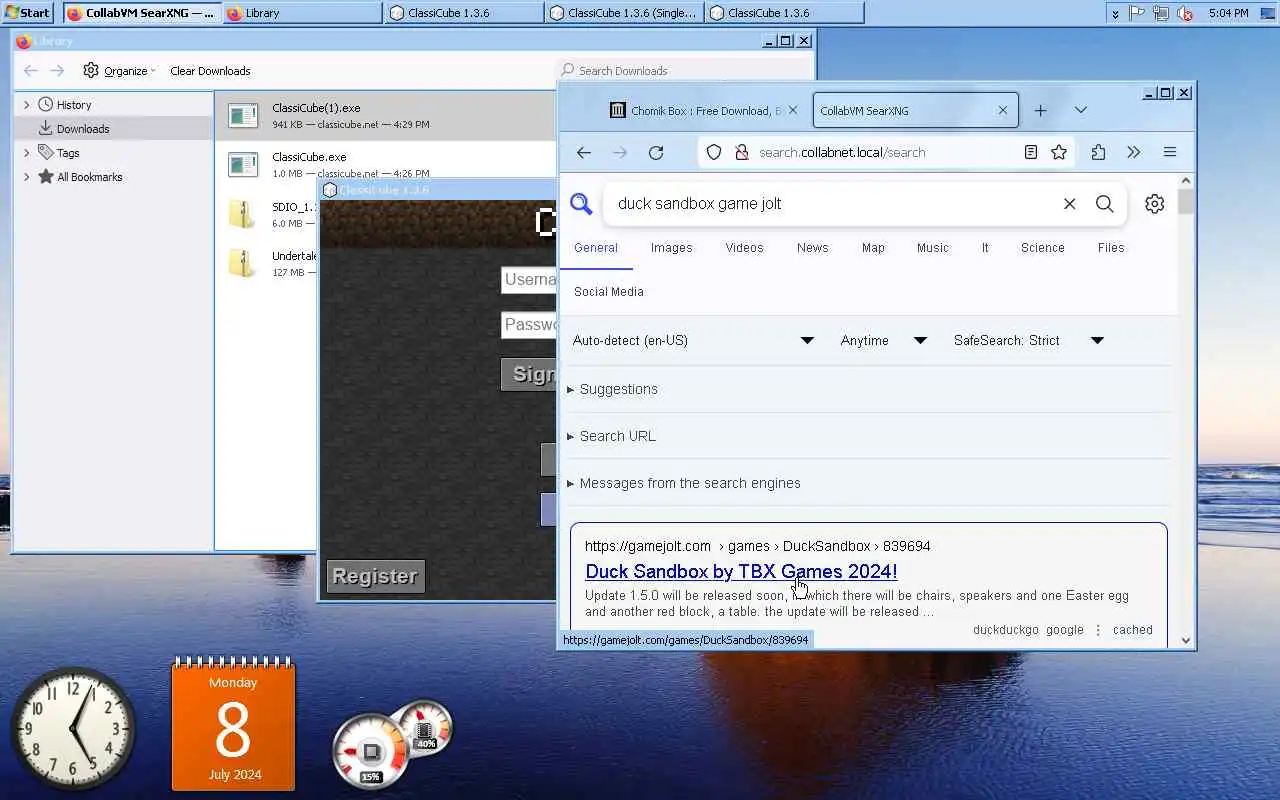Click the search query input field
1280x800 pixels.
pyautogui.click(x=835, y=203)
